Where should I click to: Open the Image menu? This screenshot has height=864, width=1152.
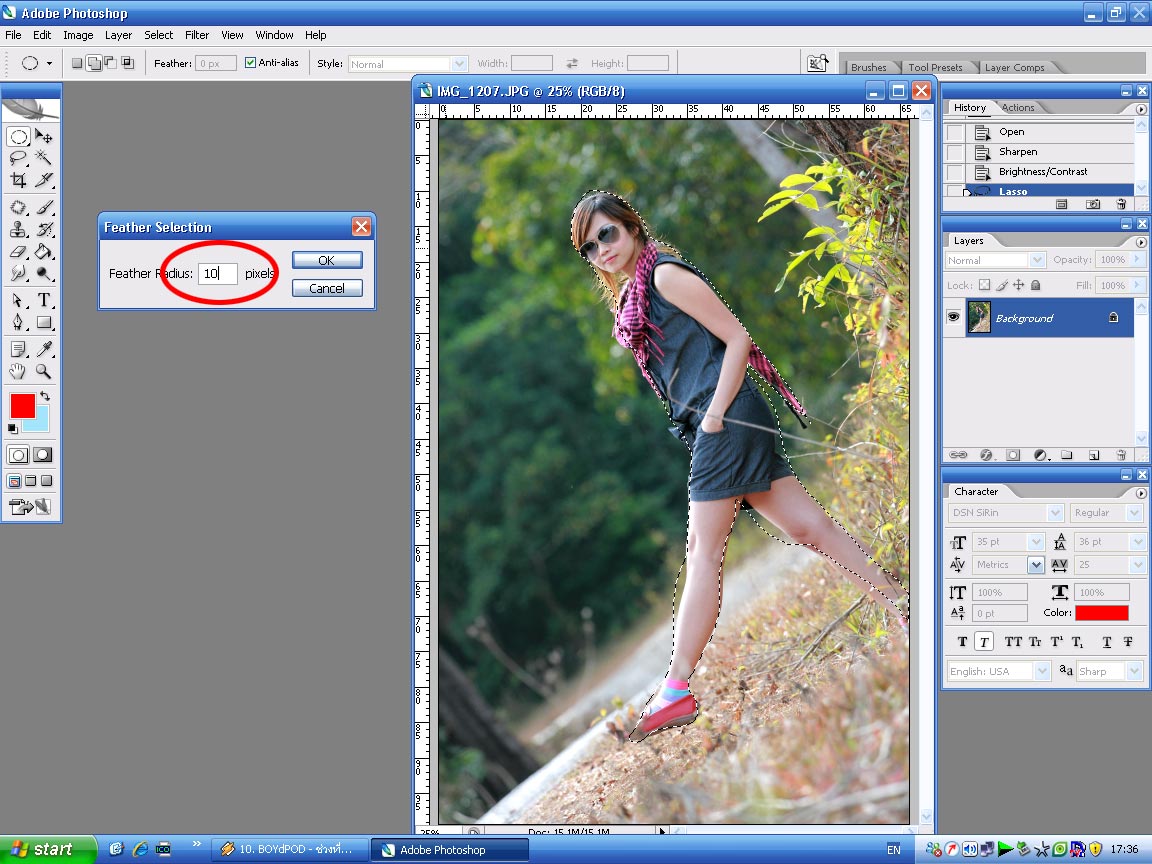(x=78, y=35)
